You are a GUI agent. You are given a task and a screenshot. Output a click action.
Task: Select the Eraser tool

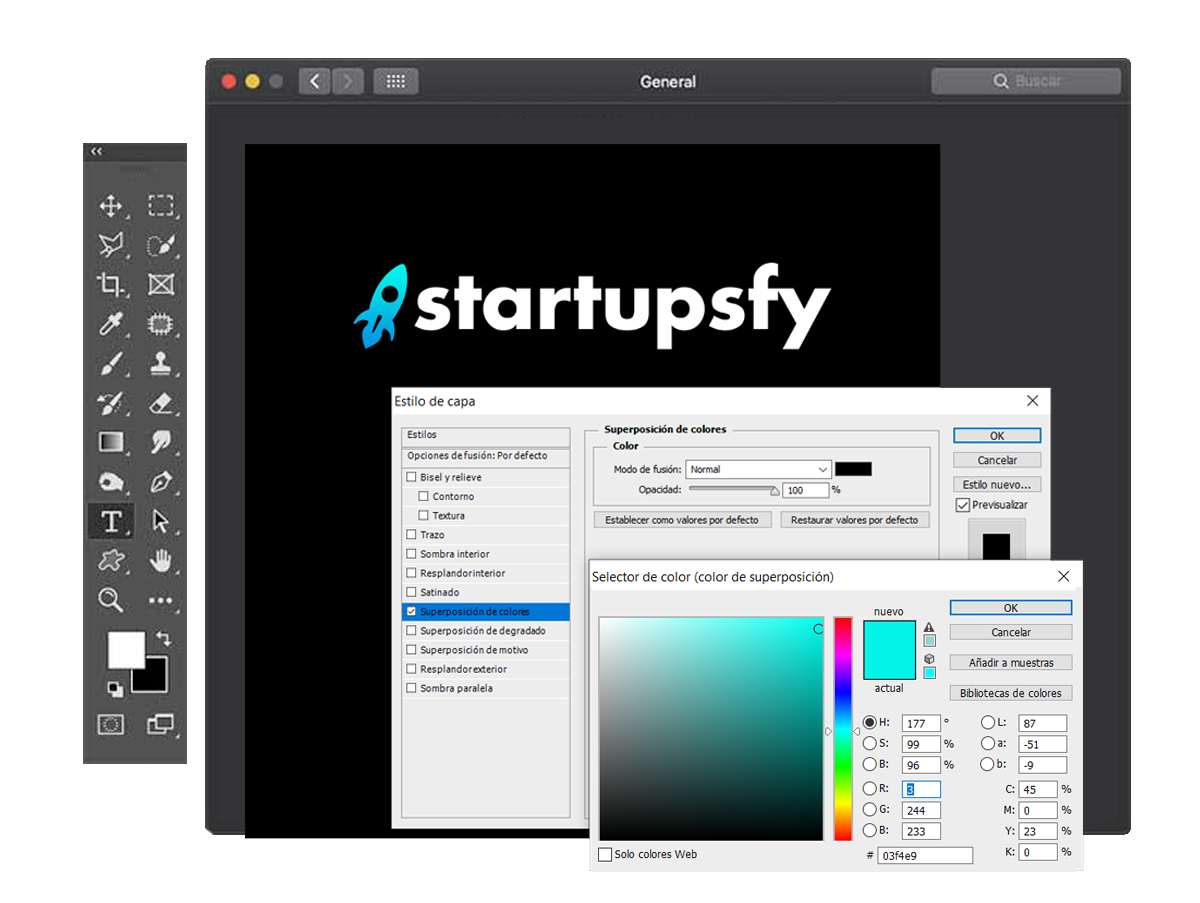(160, 403)
